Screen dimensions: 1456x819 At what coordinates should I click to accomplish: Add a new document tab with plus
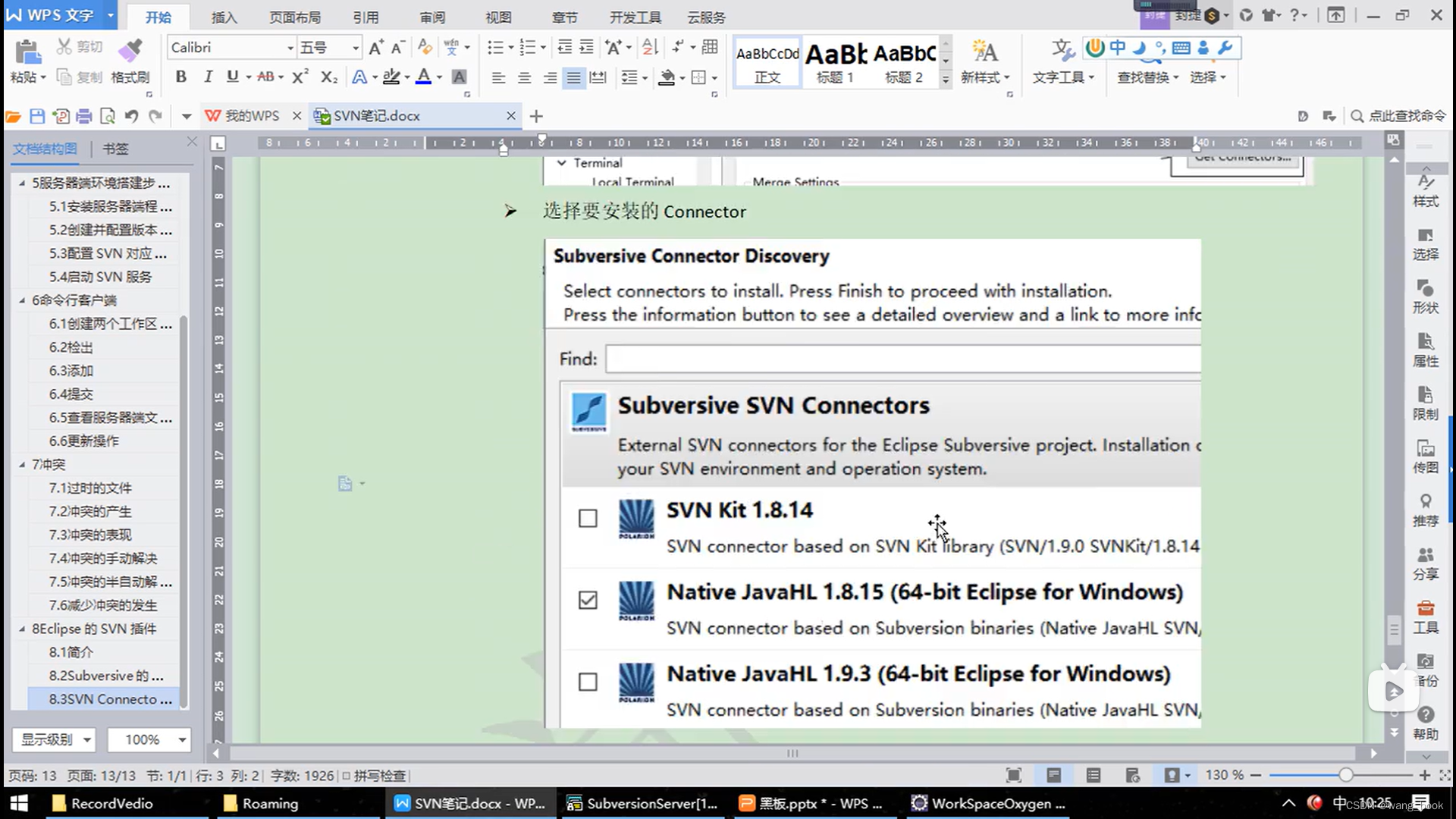(536, 116)
